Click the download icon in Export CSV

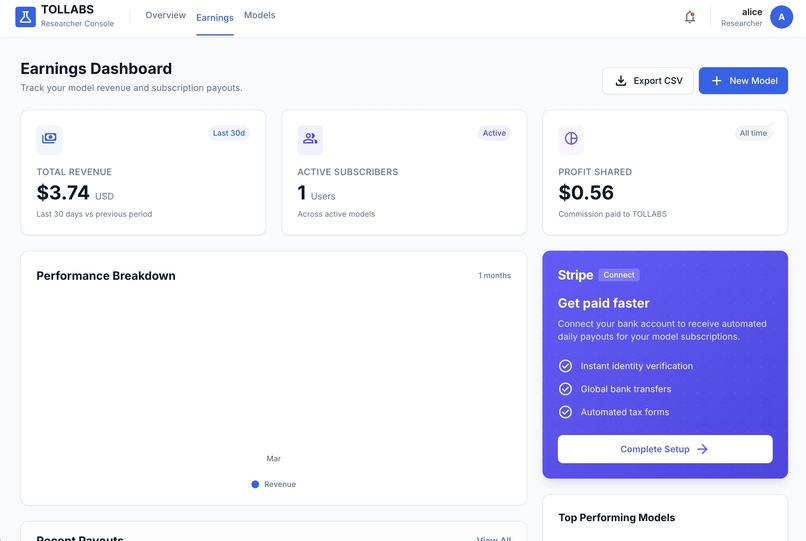621,81
